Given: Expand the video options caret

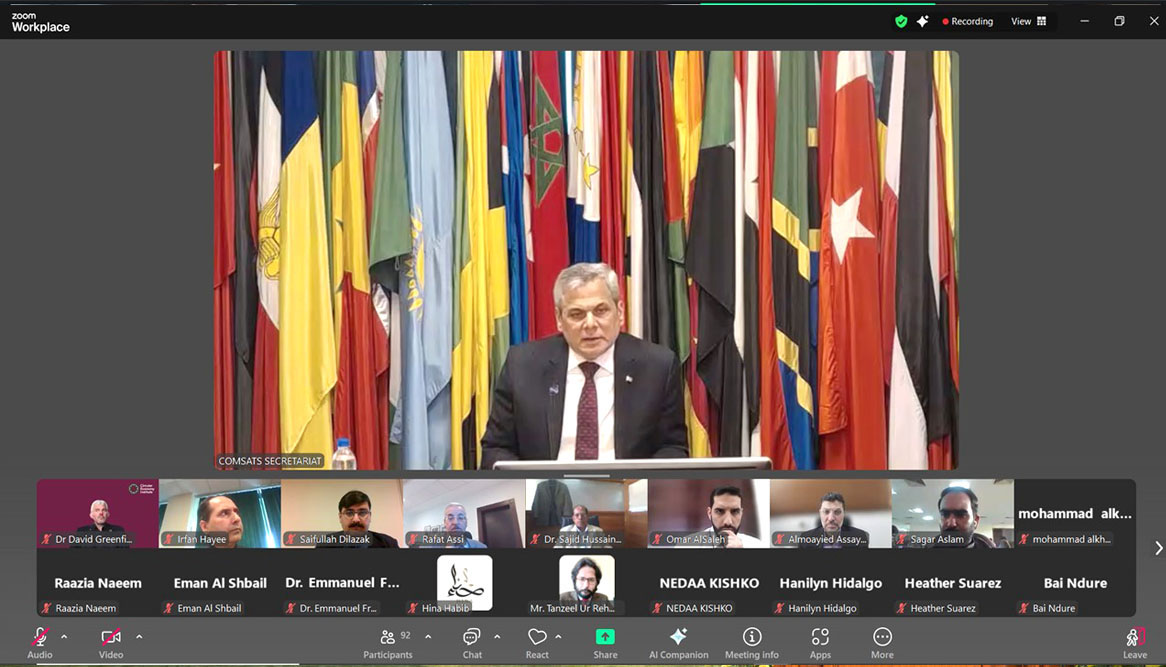Looking at the screenshot, I should [x=139, y=637].
